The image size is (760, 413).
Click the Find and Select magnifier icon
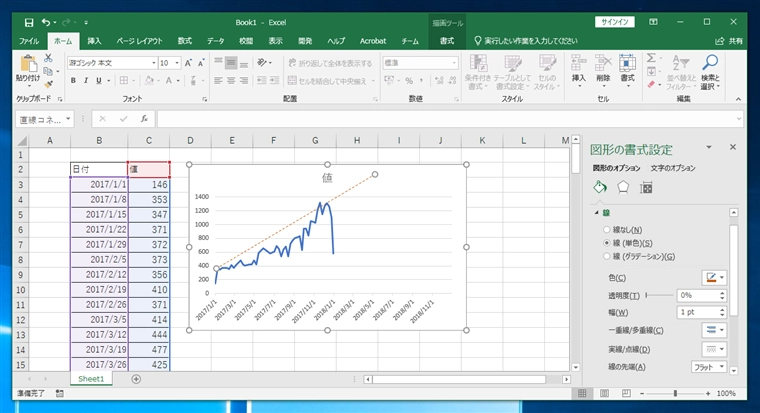click(710, 73)
